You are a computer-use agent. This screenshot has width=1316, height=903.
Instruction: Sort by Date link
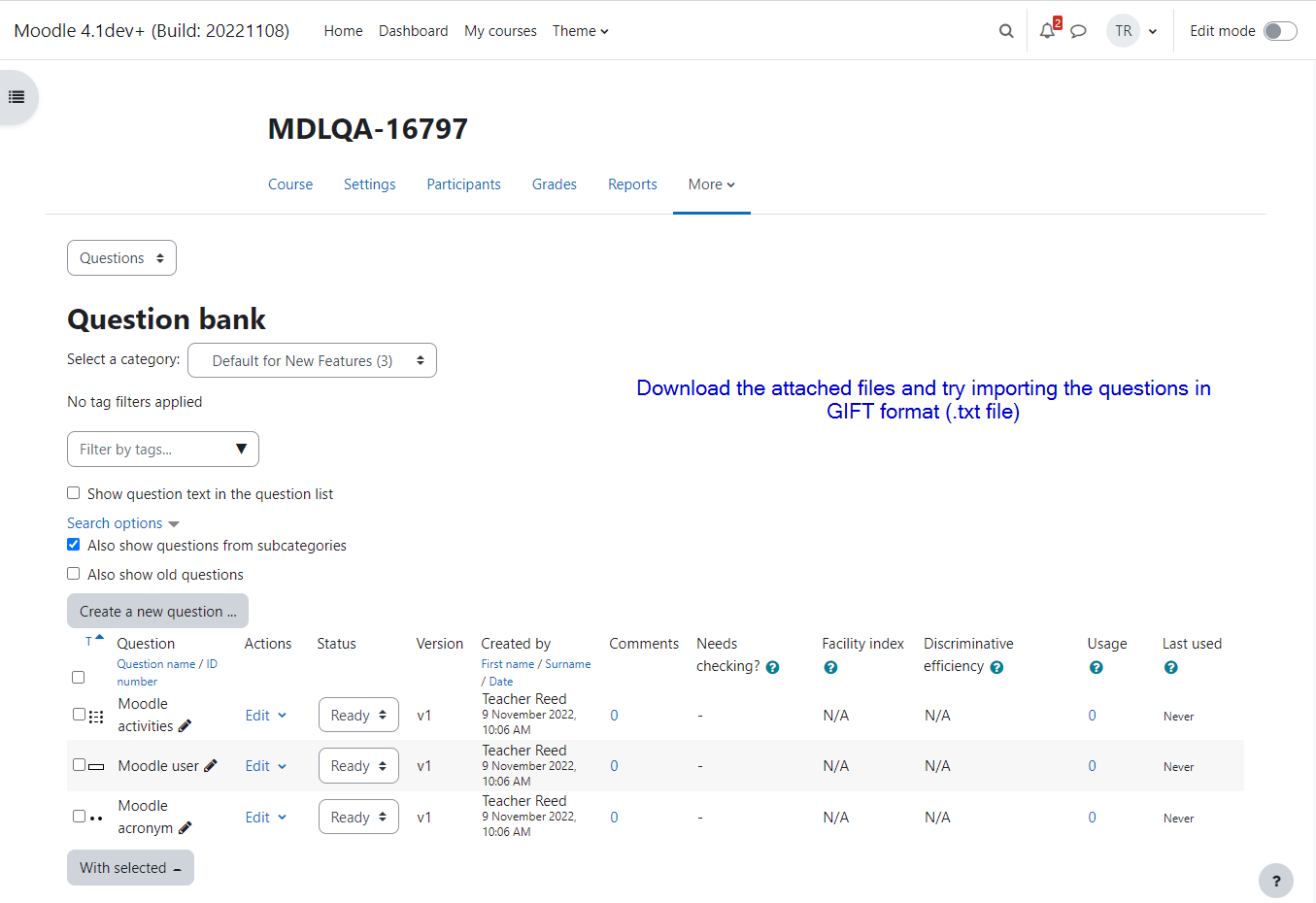point(501,682)
